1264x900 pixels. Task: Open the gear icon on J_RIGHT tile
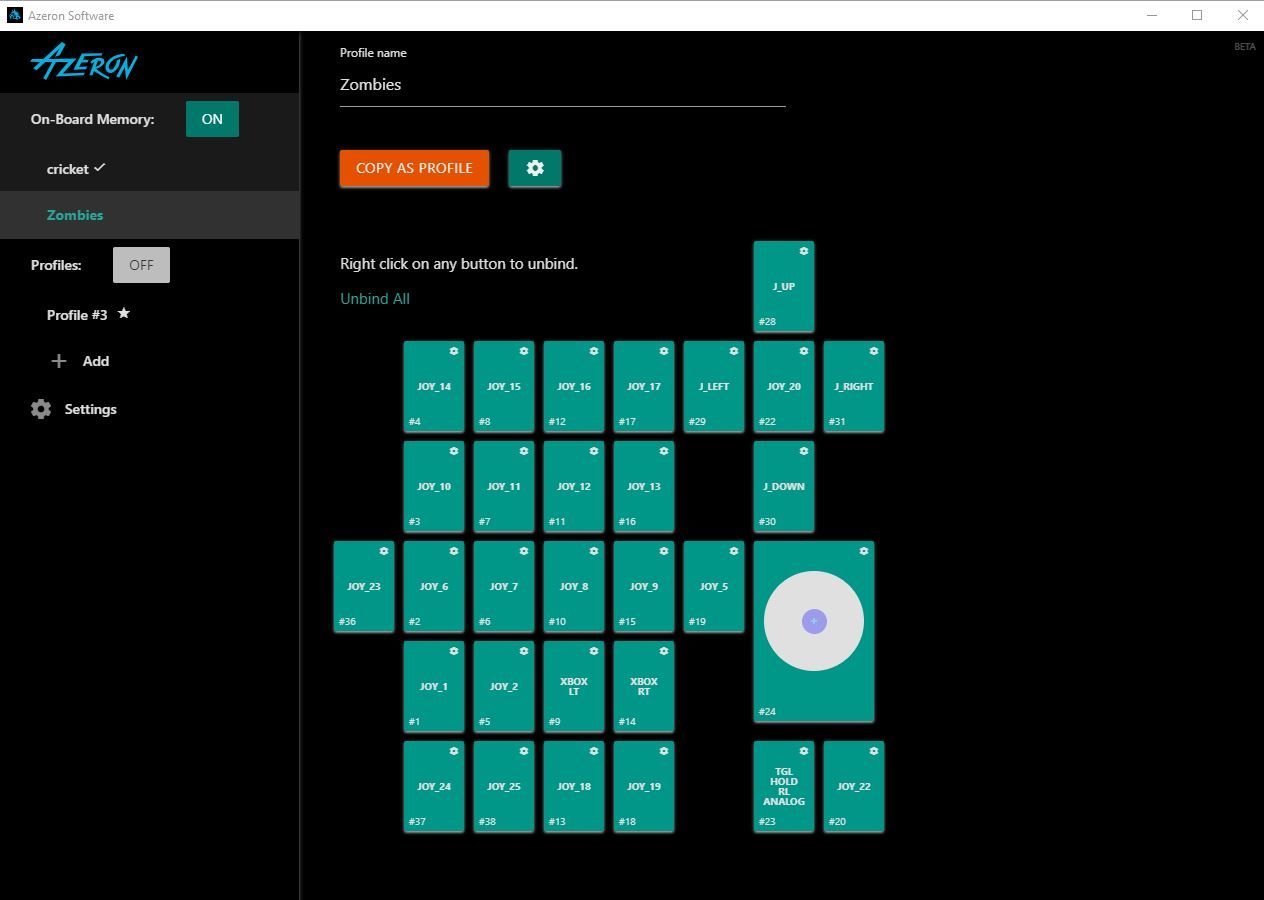point(873,351)
